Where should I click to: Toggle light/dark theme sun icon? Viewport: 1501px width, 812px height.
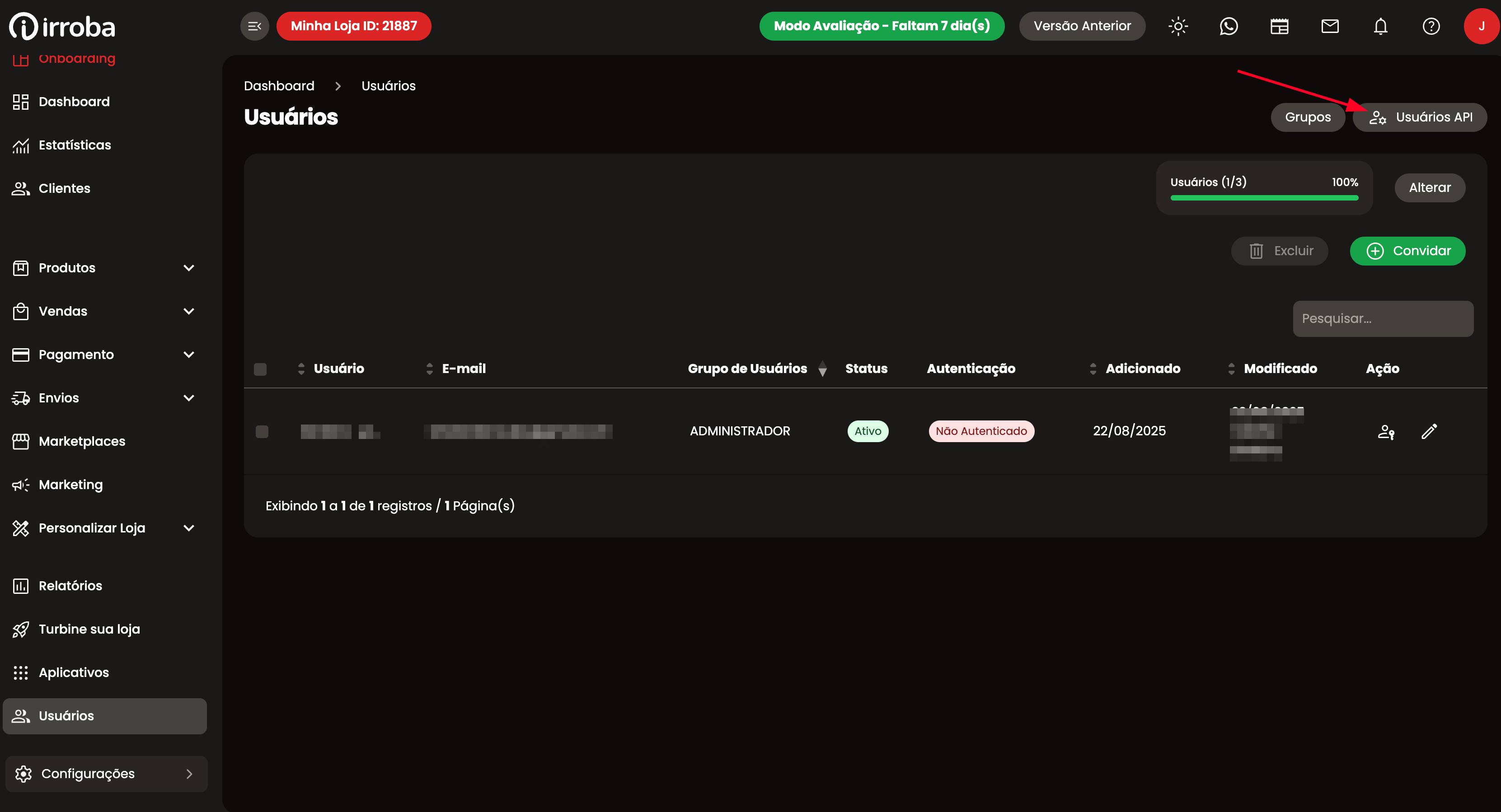pyautogui.click(x=1177, y=26)
